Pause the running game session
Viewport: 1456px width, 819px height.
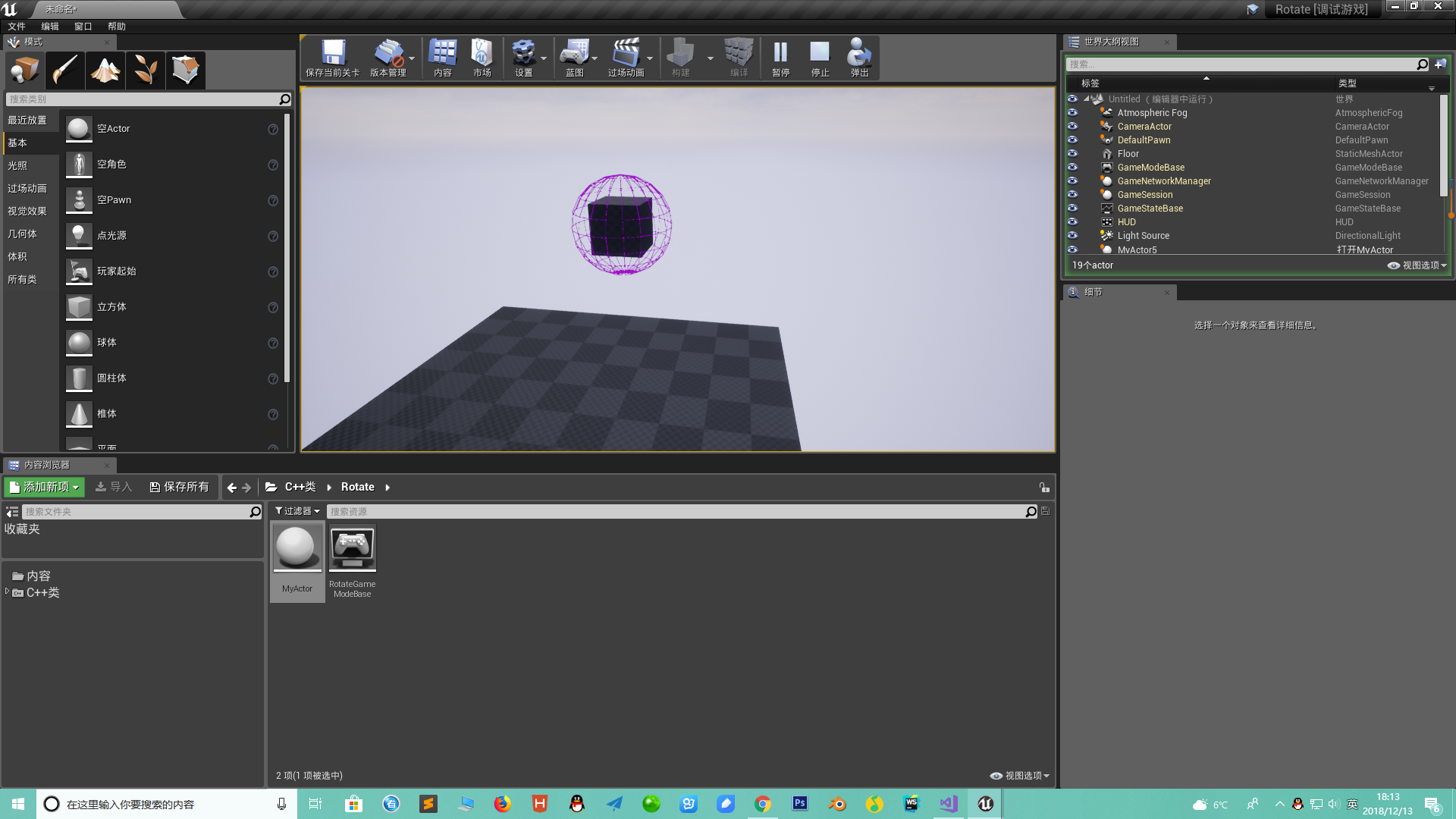(x=780, y=57)
